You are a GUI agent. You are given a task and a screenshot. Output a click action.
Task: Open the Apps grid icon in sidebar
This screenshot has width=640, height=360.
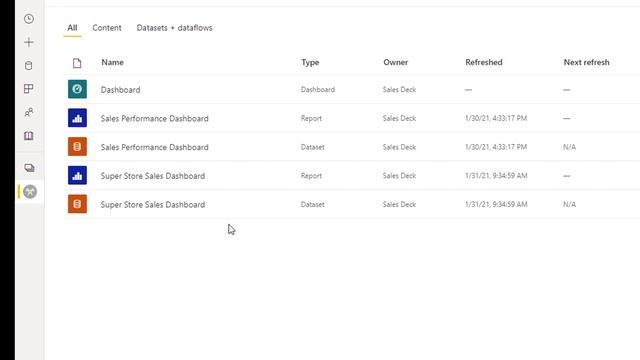(29, 89)
